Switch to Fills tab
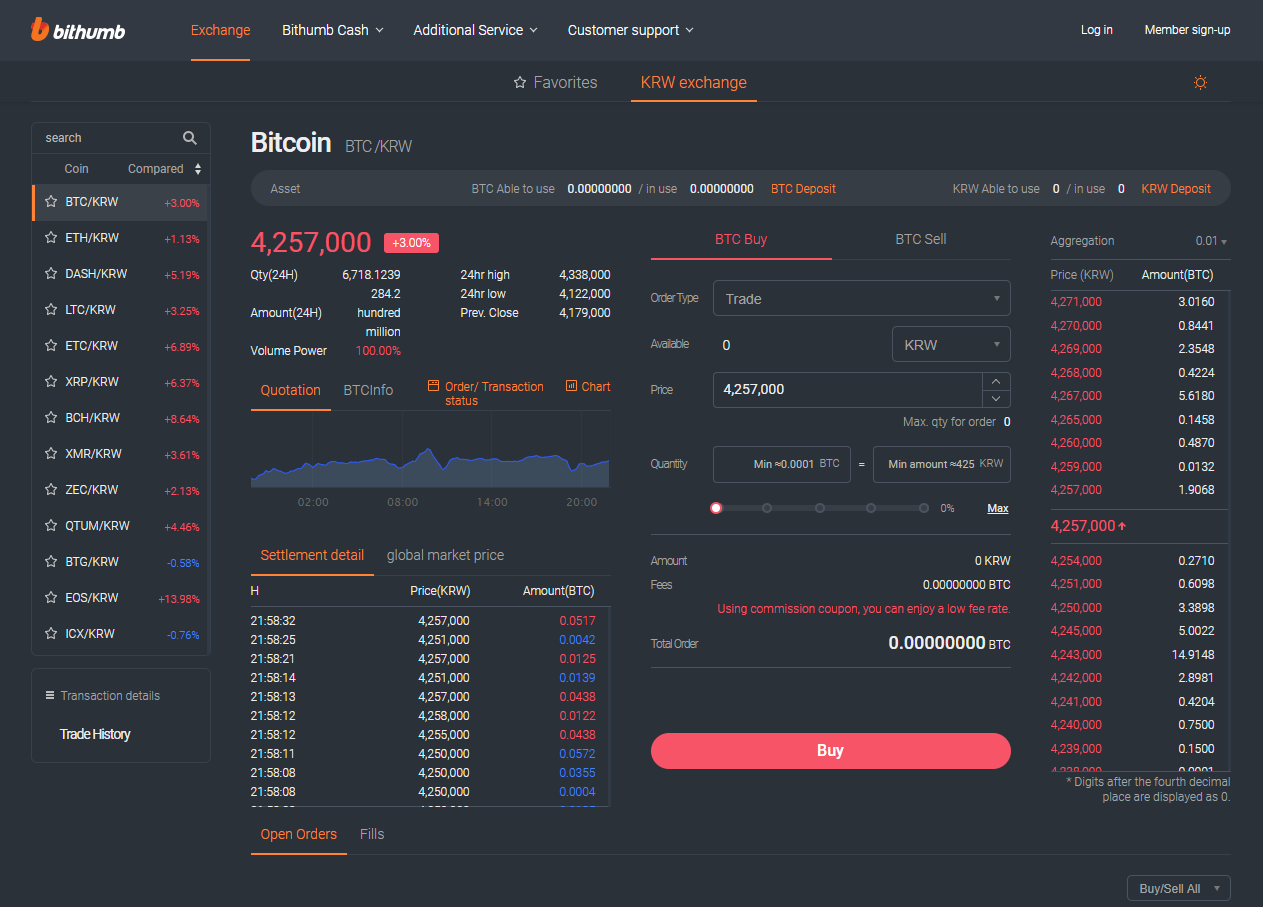 (372, 834)
